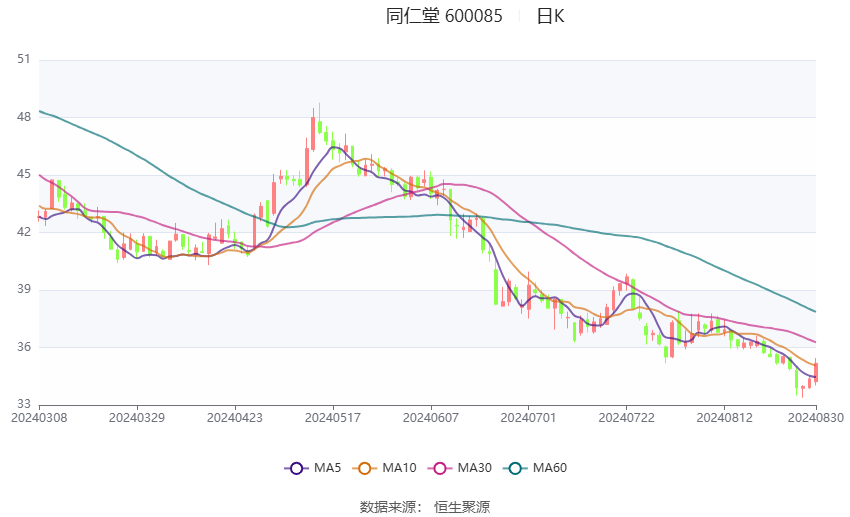Click the chart title 同仁堂 600085
850x517 pixels.
pyautogui.click(x=444, y=16)
